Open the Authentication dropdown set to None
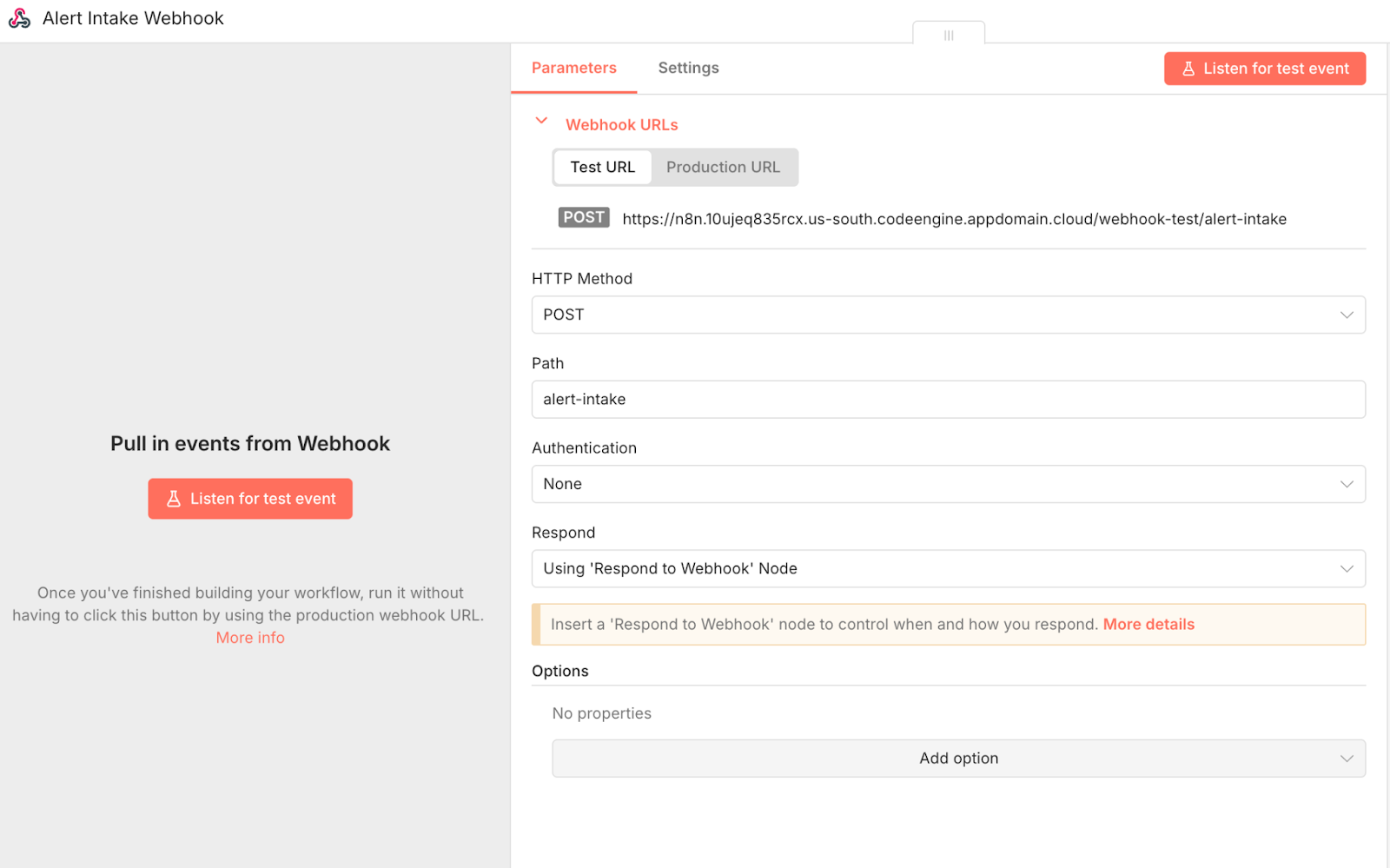1390x868 pixels. (948, 484)
